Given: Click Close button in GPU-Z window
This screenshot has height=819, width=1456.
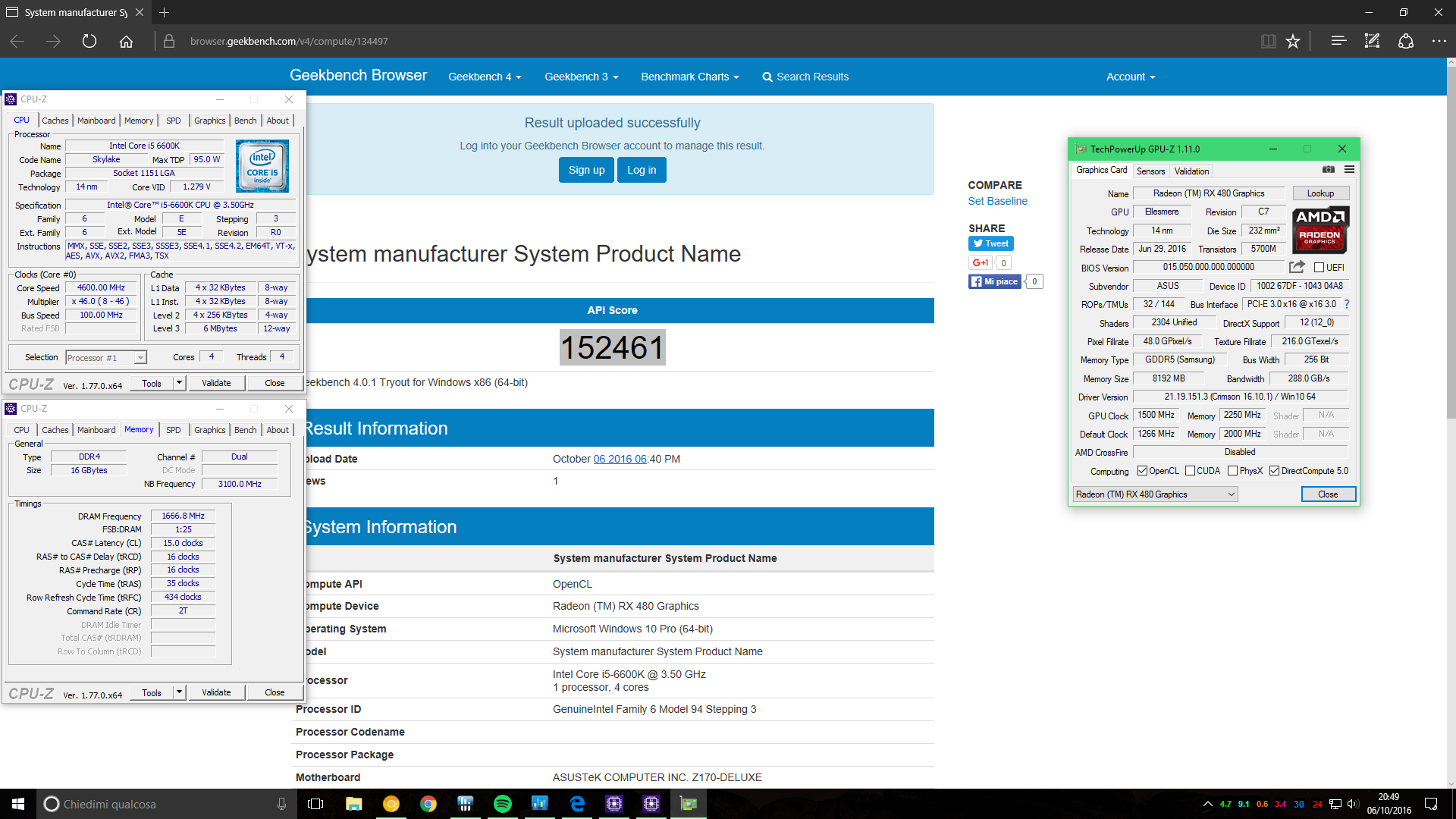Looking at the screenshot, I should point(1328,494).
